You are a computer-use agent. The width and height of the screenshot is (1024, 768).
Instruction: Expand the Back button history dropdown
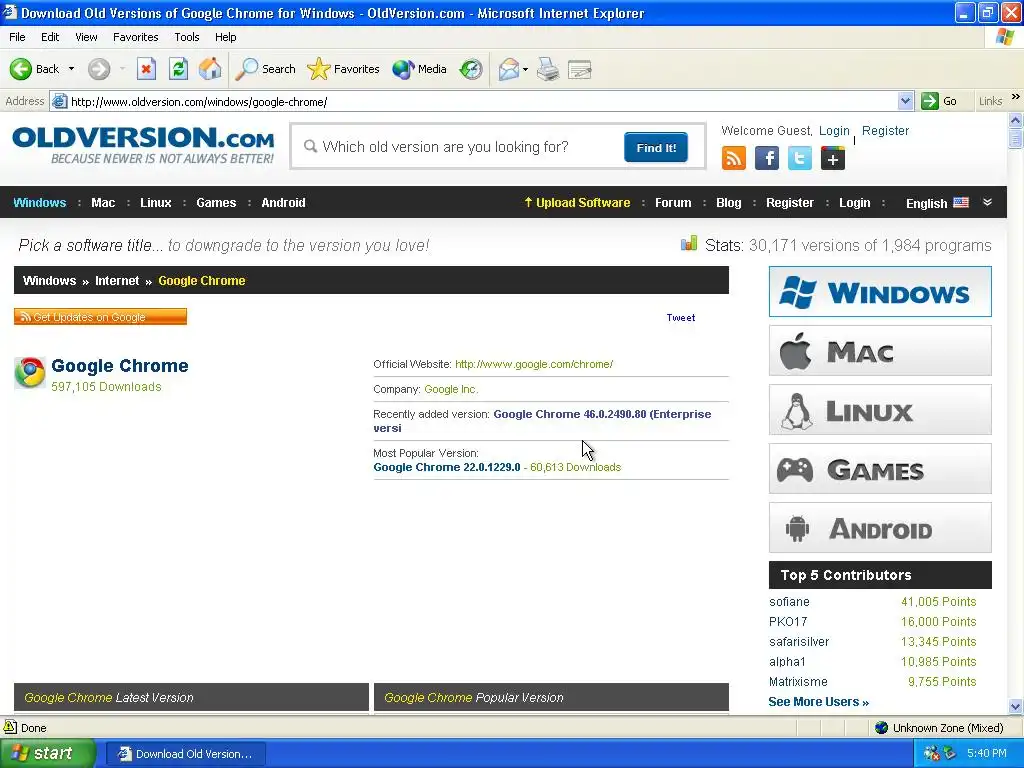point(71,69)
